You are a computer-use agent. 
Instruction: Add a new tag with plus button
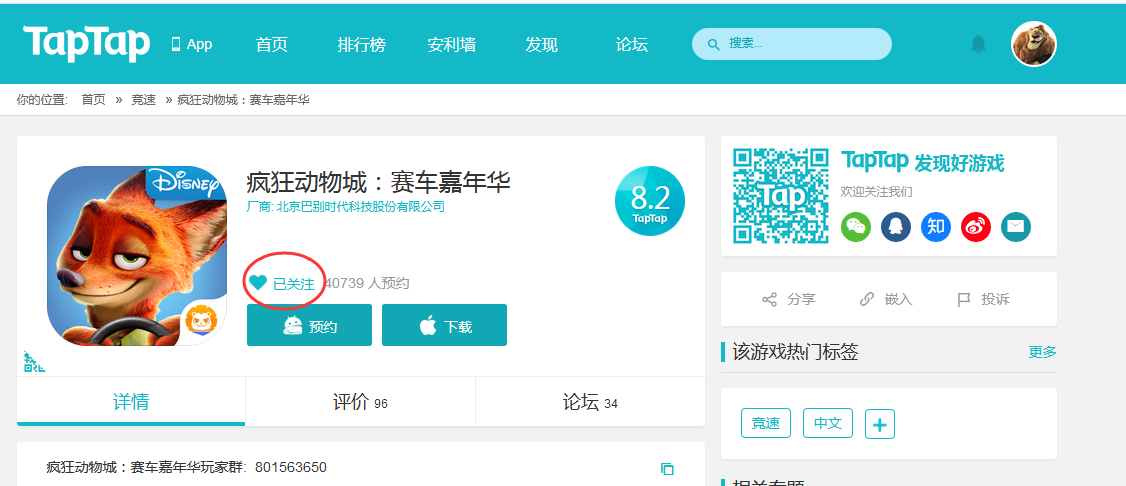tap(880, 424)
